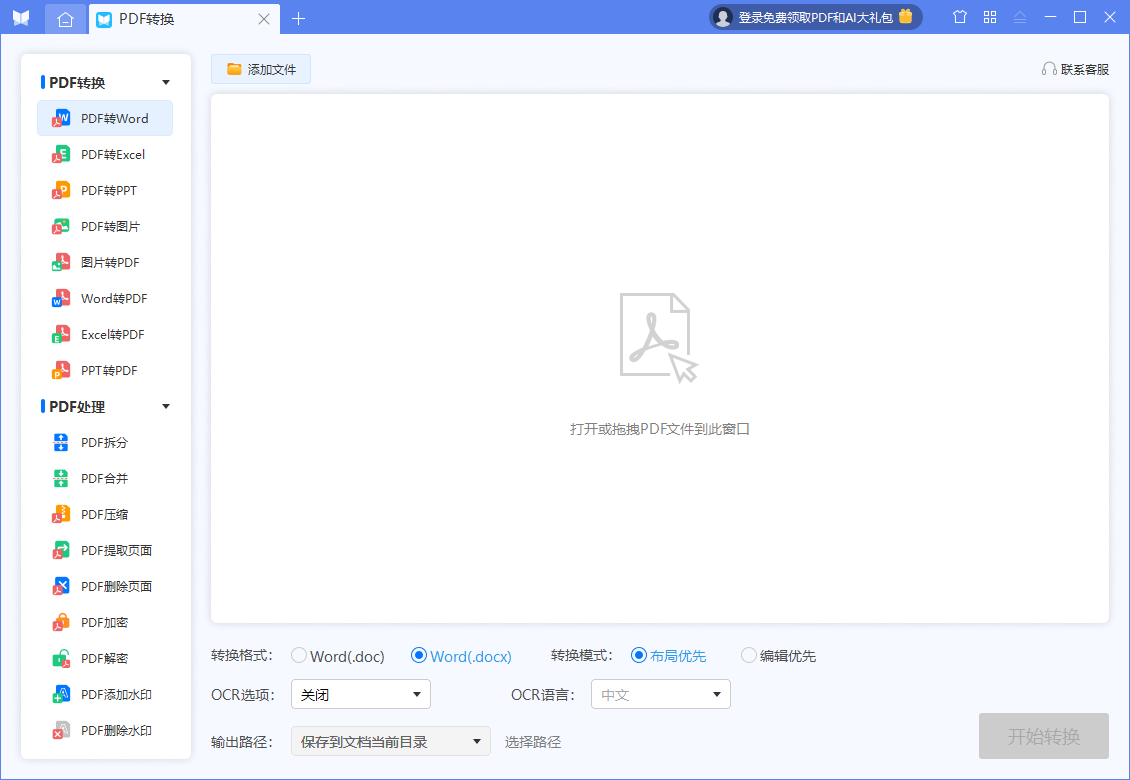Image resolution: width=1130 pixels, height=780 pixels.
Task: Click the Excel转PDF sidebar icon
Action: pos(61,334)
